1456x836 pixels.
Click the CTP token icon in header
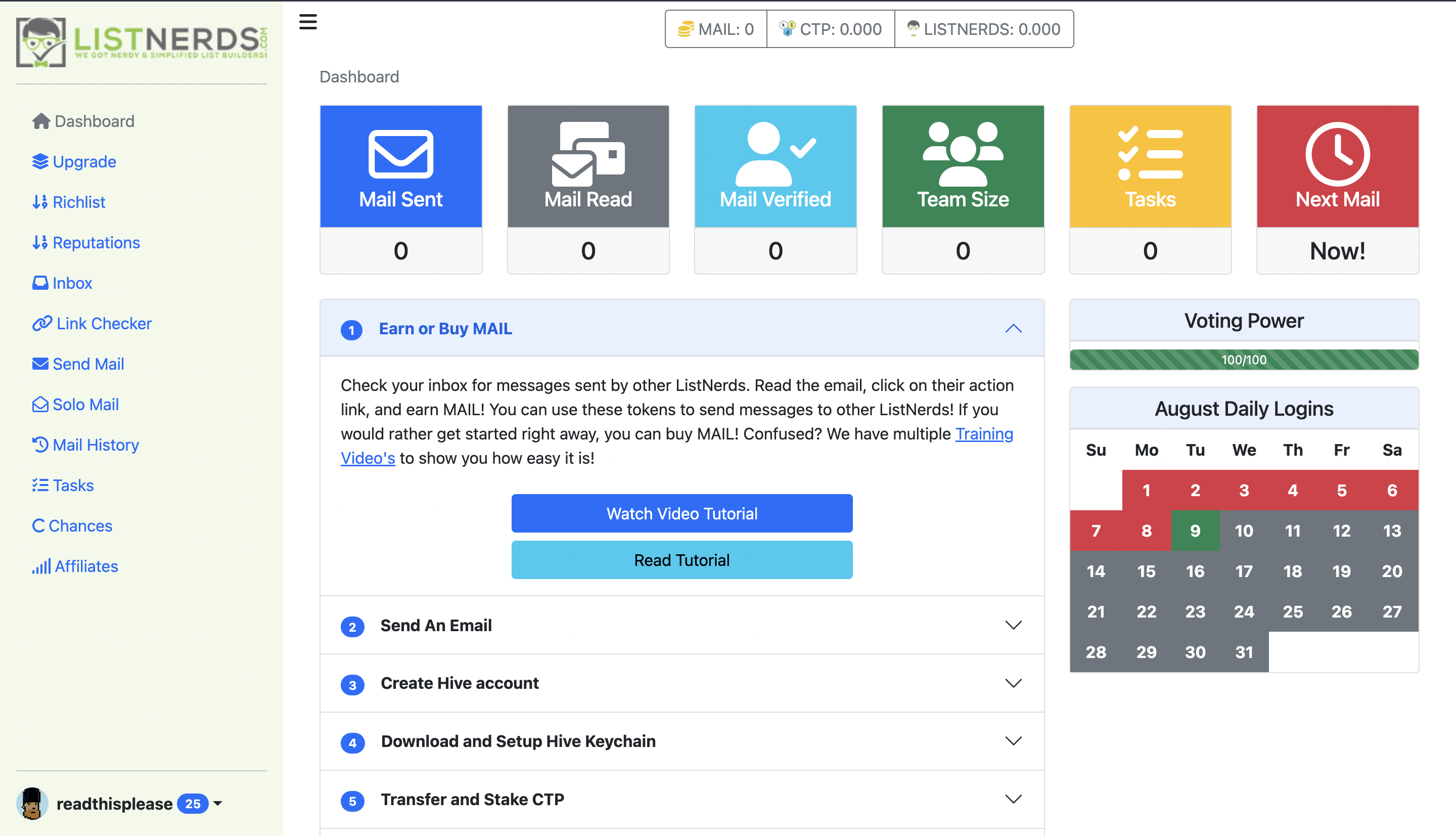(787, 28)
